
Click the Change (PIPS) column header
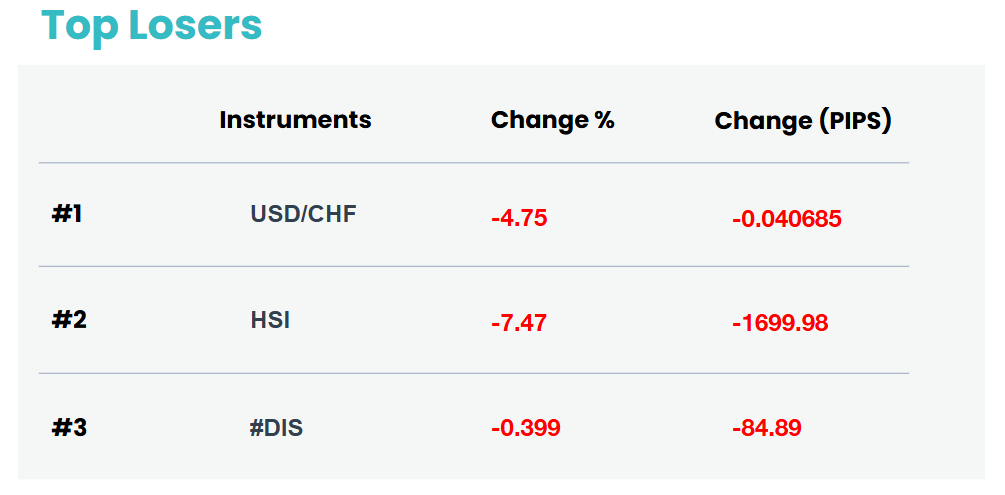click(803, 121)
